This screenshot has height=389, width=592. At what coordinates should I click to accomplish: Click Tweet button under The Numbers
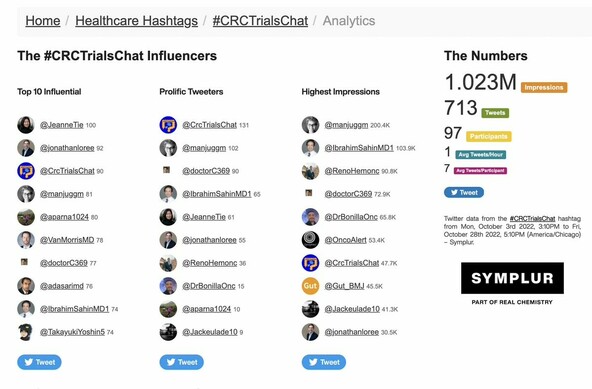point(464,193)
